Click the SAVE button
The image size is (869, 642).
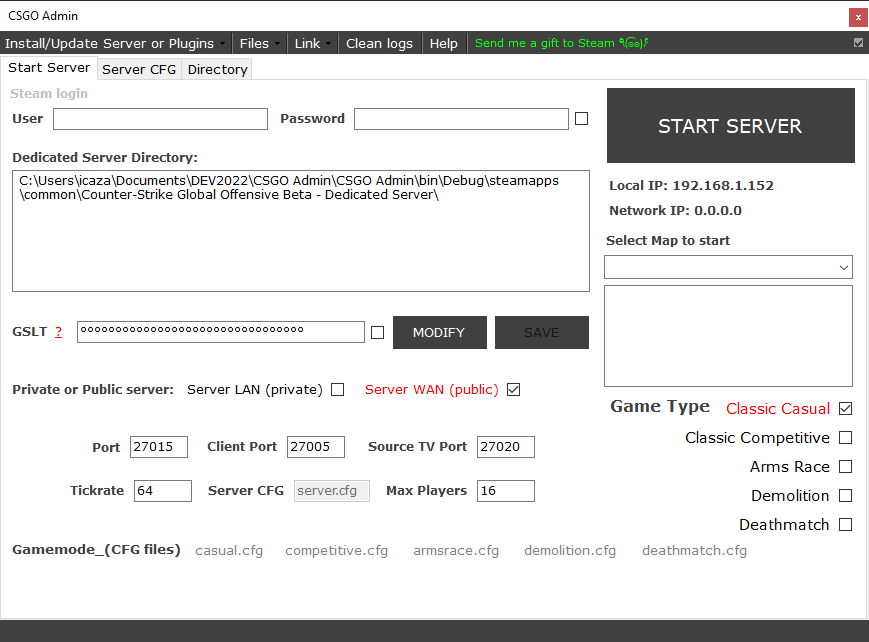[541, 333]
